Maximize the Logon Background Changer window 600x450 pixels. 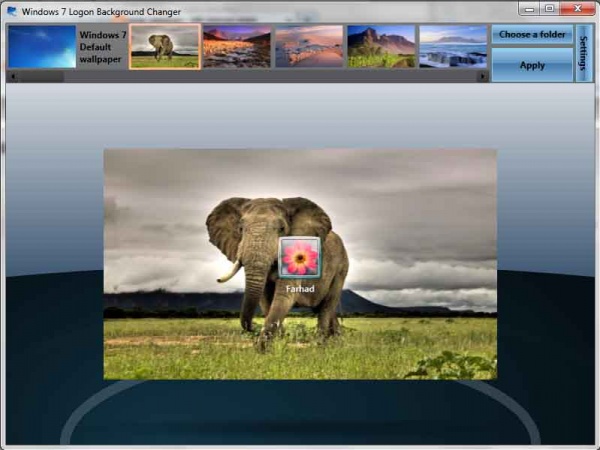pyautogui.click(x=549, y=9)
